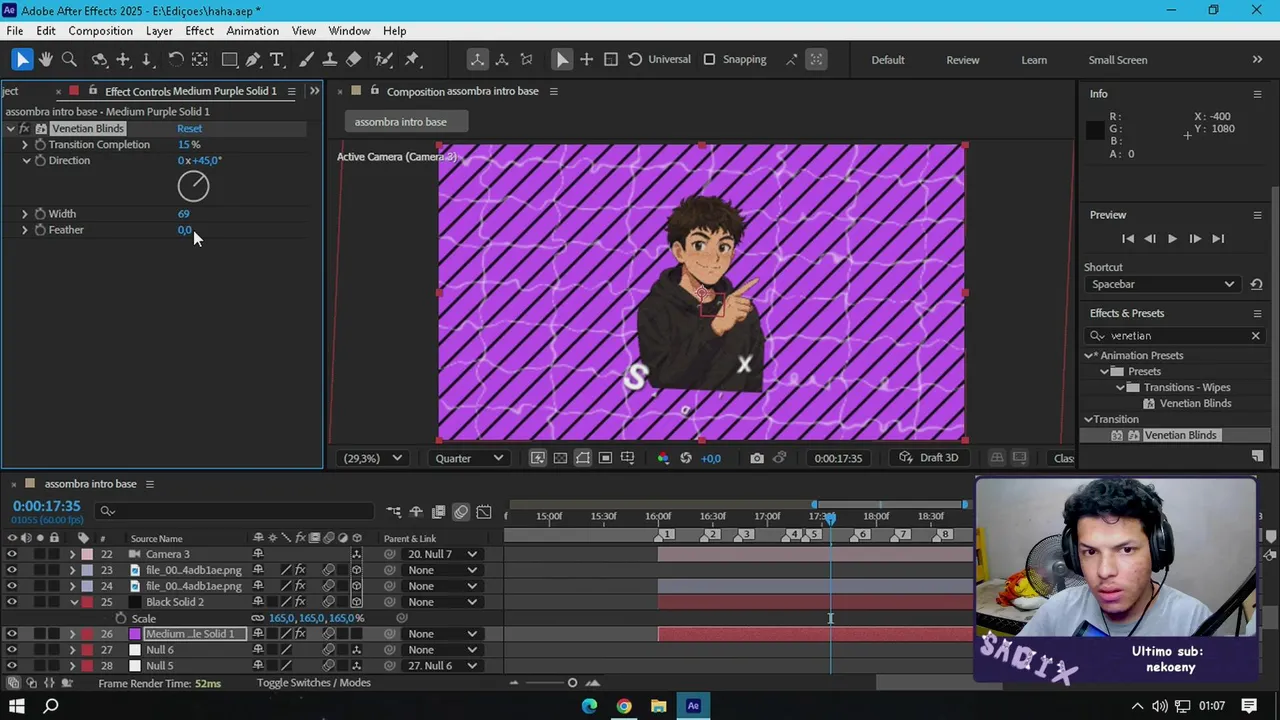Switch to the Review workspace
This screenshot has height=720, width=1280.
pos(963,60)
